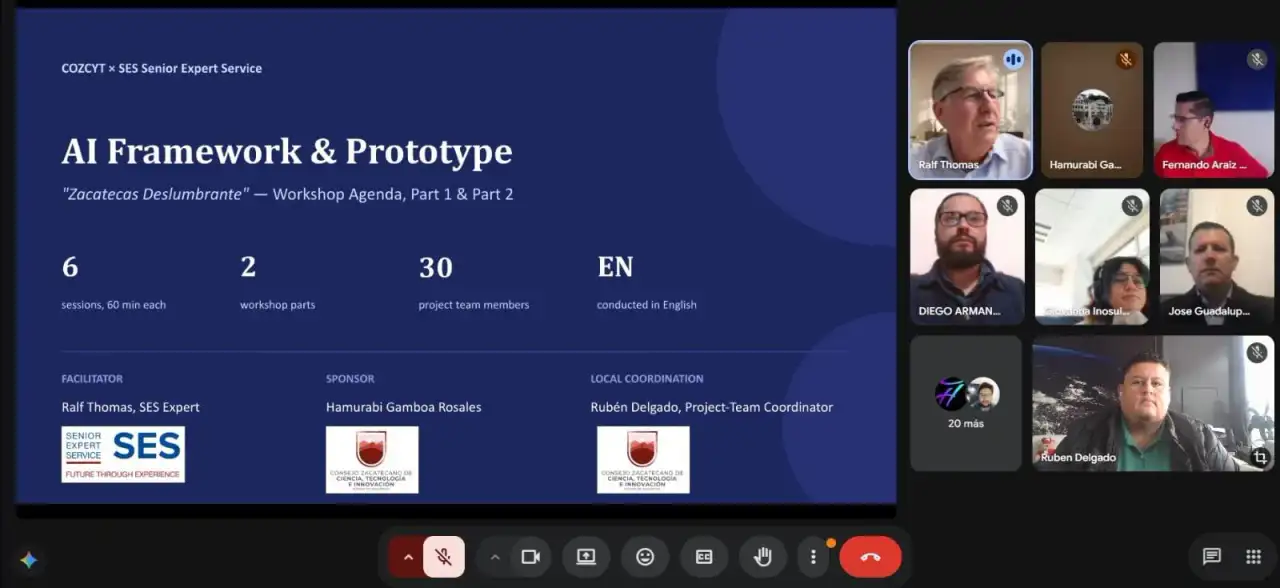Open the in-call chat panel

[1211, 557]
